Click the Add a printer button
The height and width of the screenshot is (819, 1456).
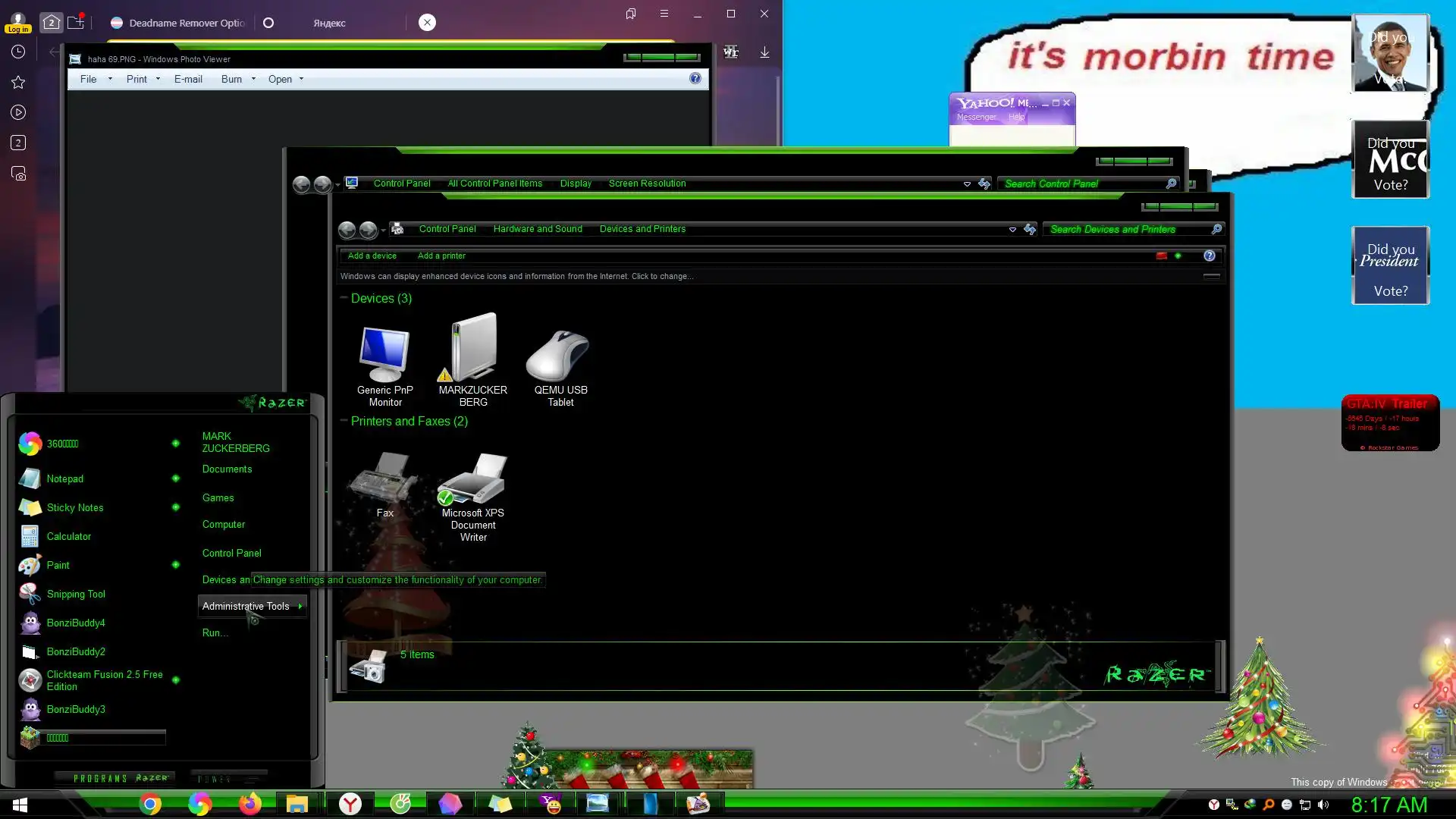441,256
